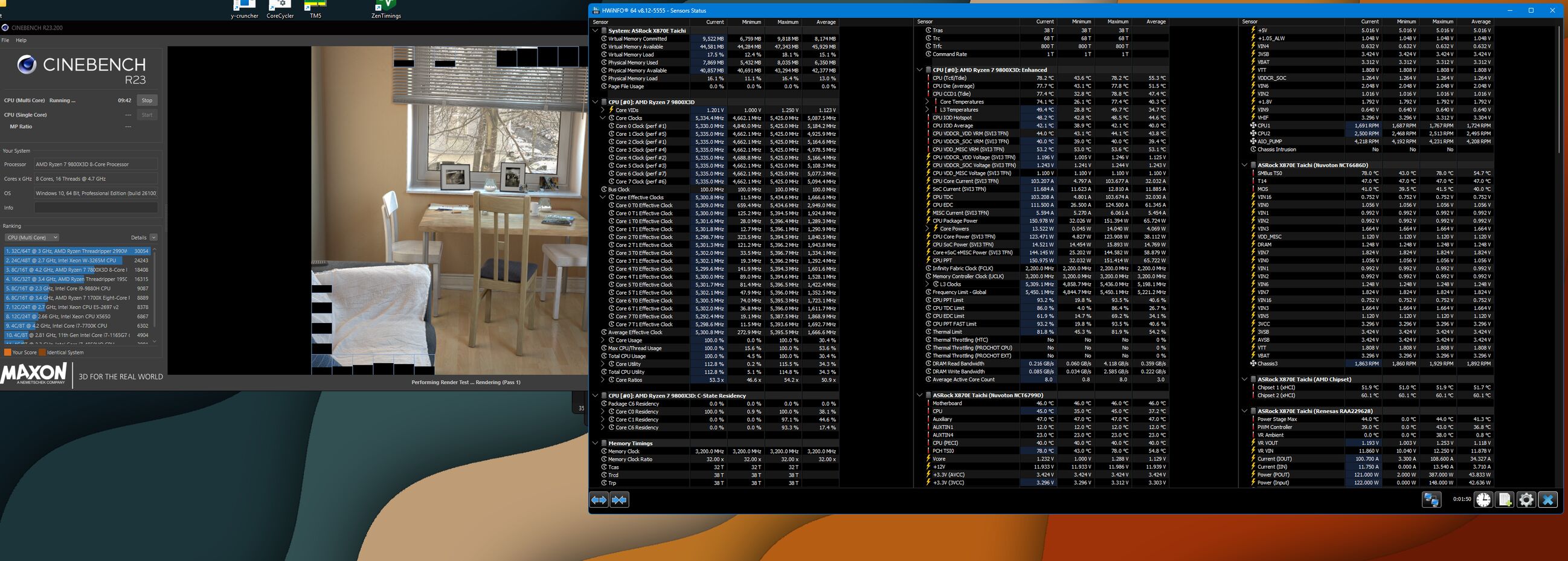This screenshot has width=1568, height=561.
Task: Open the CoreCycler desktop shortcut
Action: pos(280,10)
